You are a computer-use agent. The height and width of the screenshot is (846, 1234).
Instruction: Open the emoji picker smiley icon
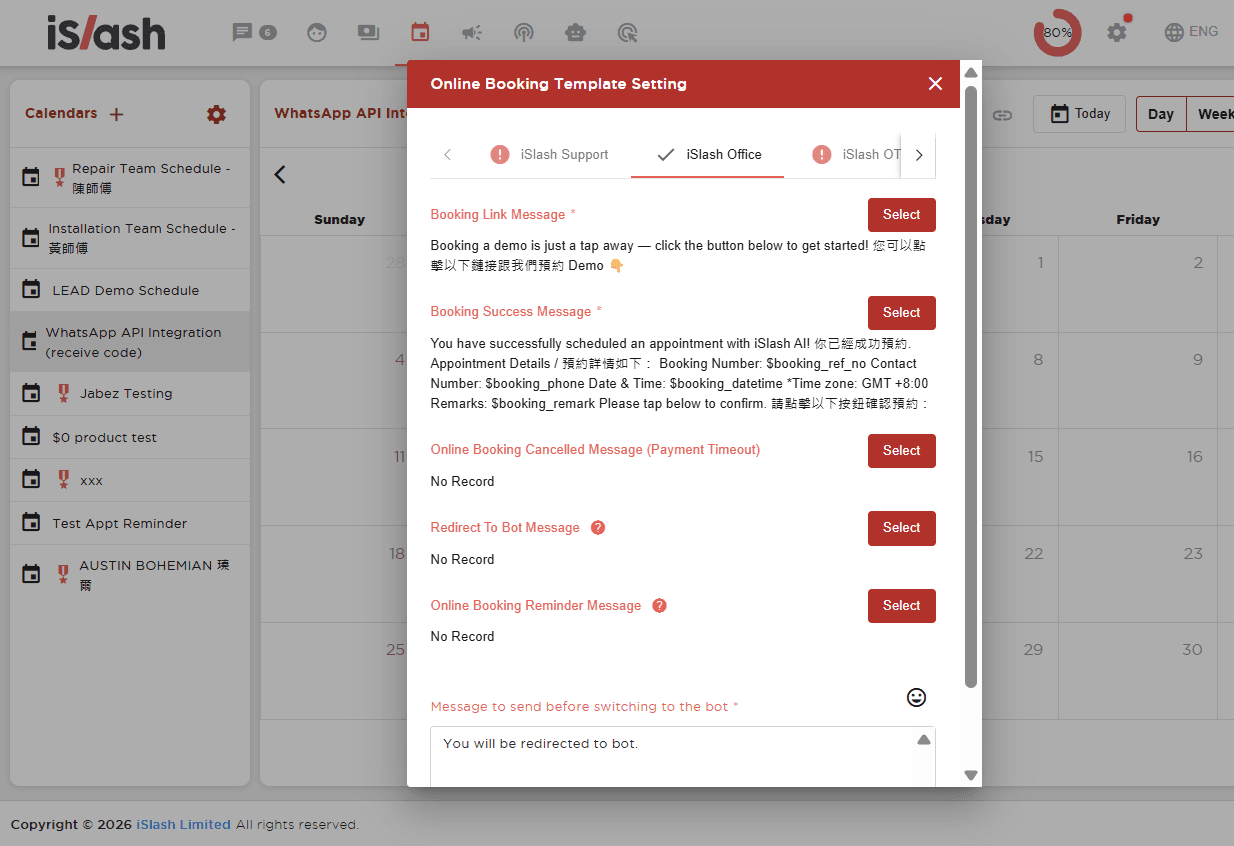click(916, 697)
